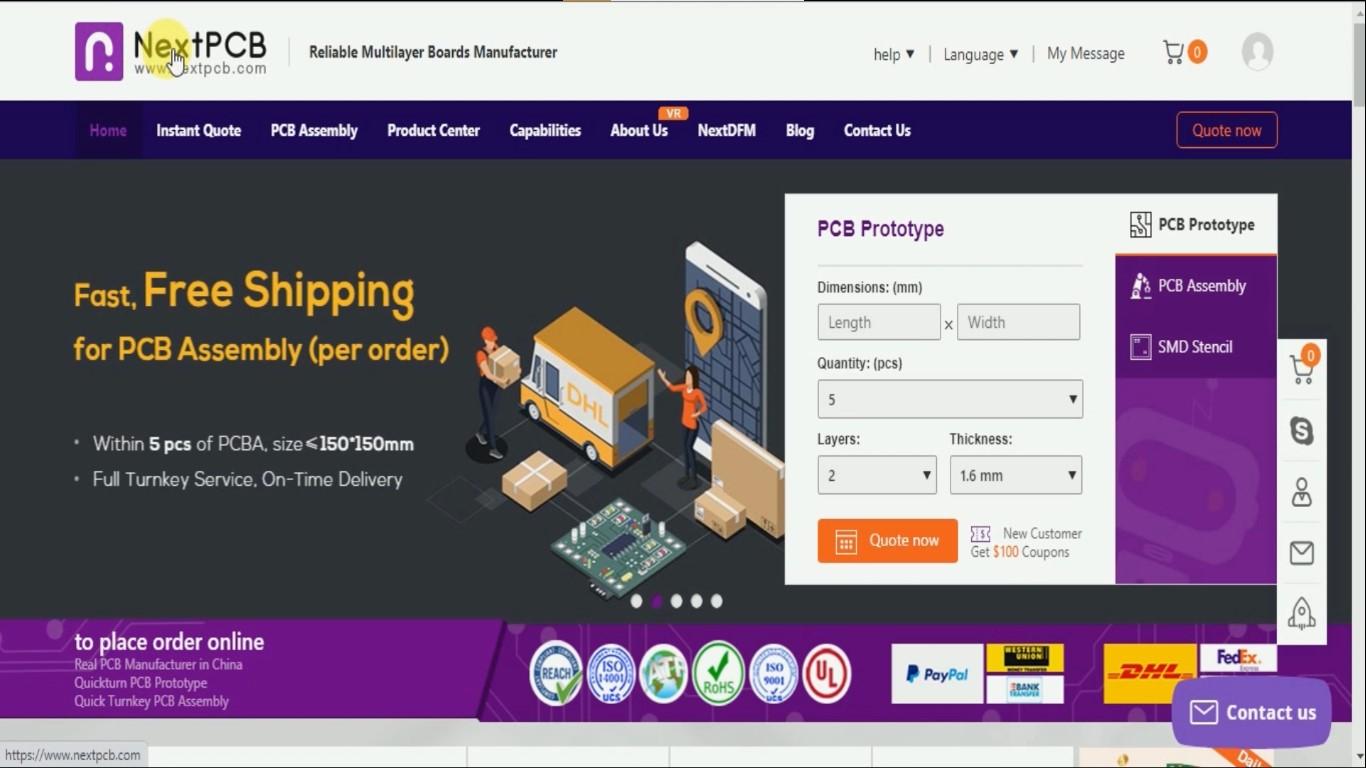Open Contact Us in navigation bar

tap(877, 130)
